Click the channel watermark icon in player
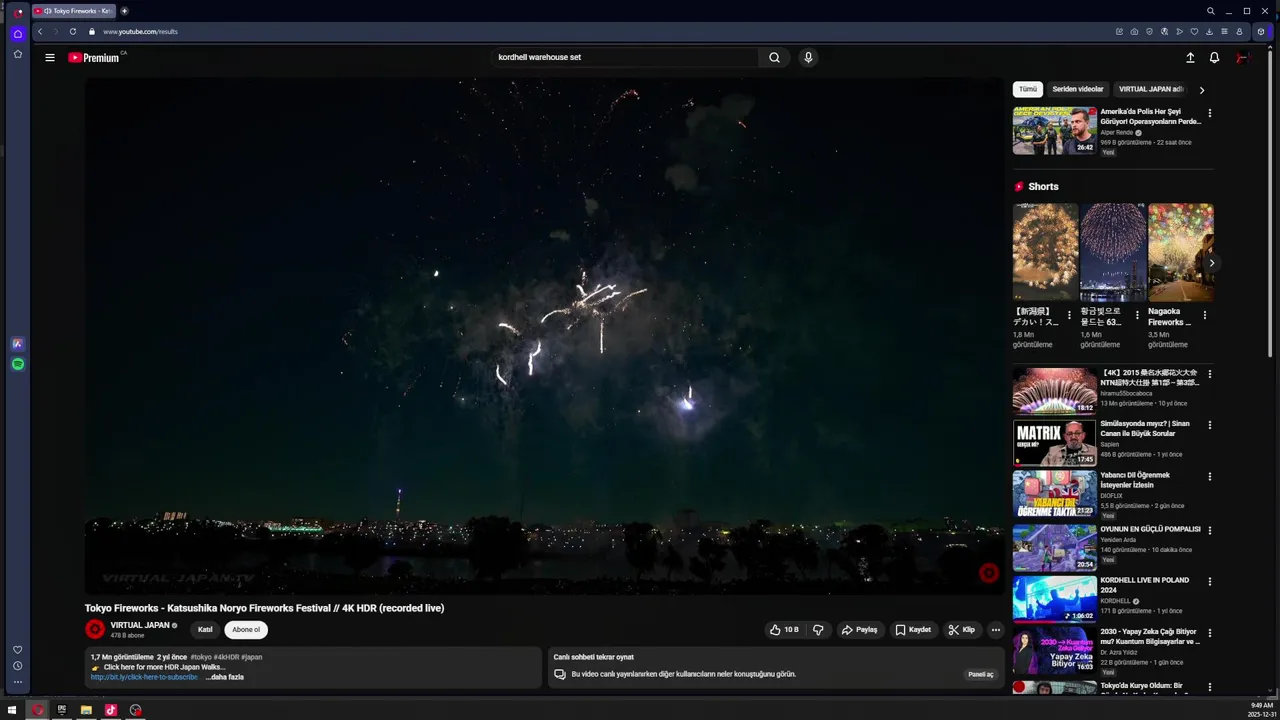Viewport: 1280px width, 720px height. click(988, 573)
